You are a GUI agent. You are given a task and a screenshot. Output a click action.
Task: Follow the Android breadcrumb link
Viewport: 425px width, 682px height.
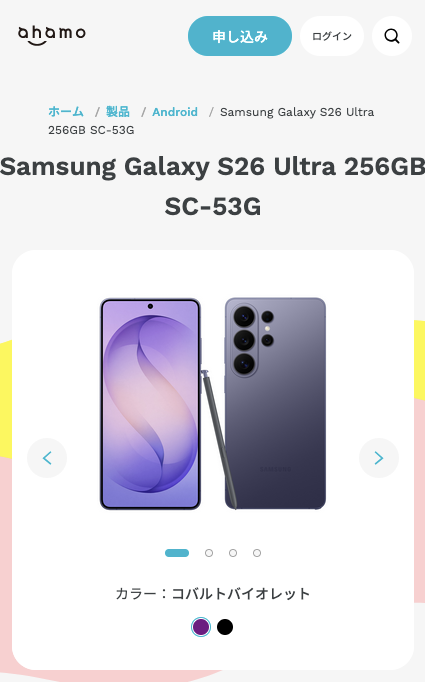point(175,112)
